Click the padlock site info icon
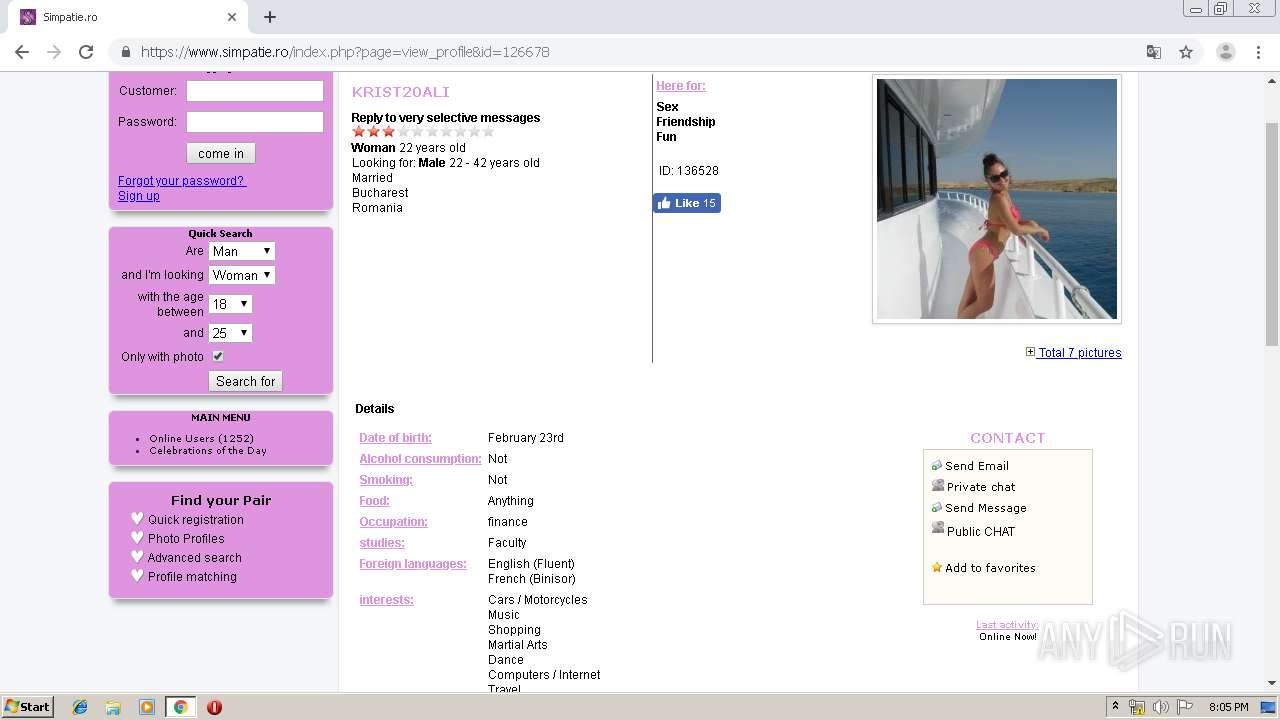The height and width of the screenshot is (720, 1280). click(125, 52)
